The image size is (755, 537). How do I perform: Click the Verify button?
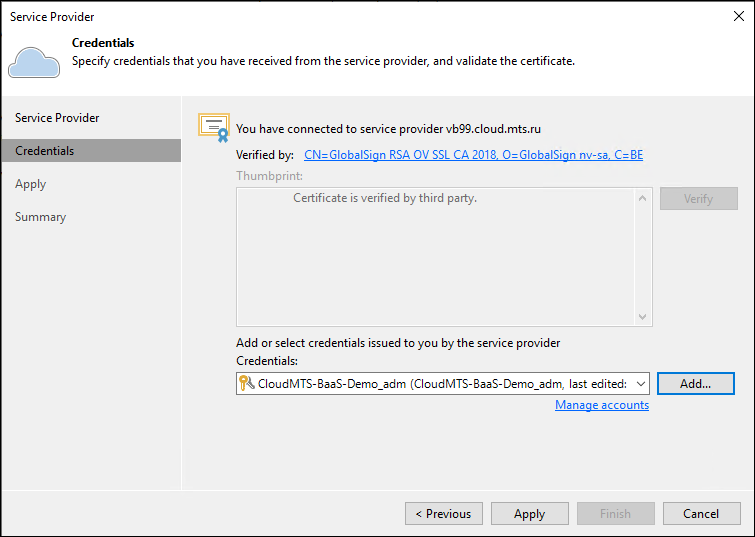pyautogui.click(x=697, y=198)
